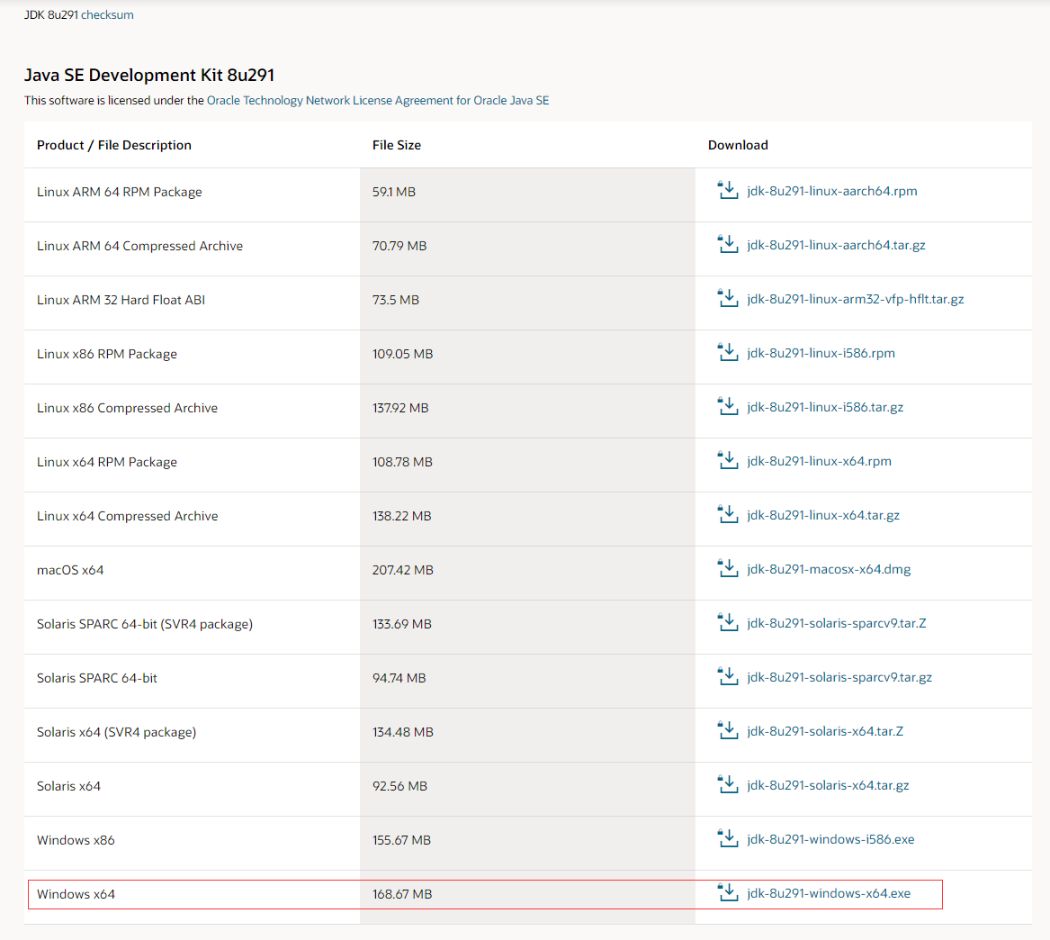This screenshot has width=1050, height=940.
Task: Click download icon for jdk-8u291-linux-i586.rpm
Action: [x=727, y=352]
